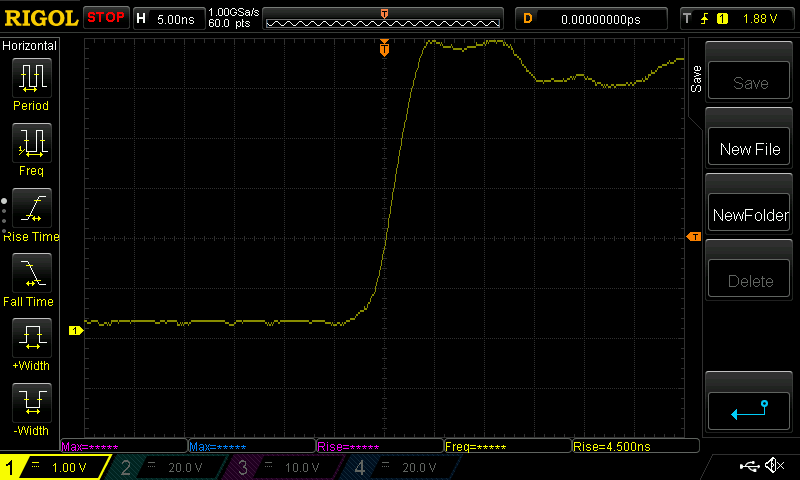800x480 pixels.
Task: Enable channel 3 at 10.0 V
Action: click(x=286, y=467)
